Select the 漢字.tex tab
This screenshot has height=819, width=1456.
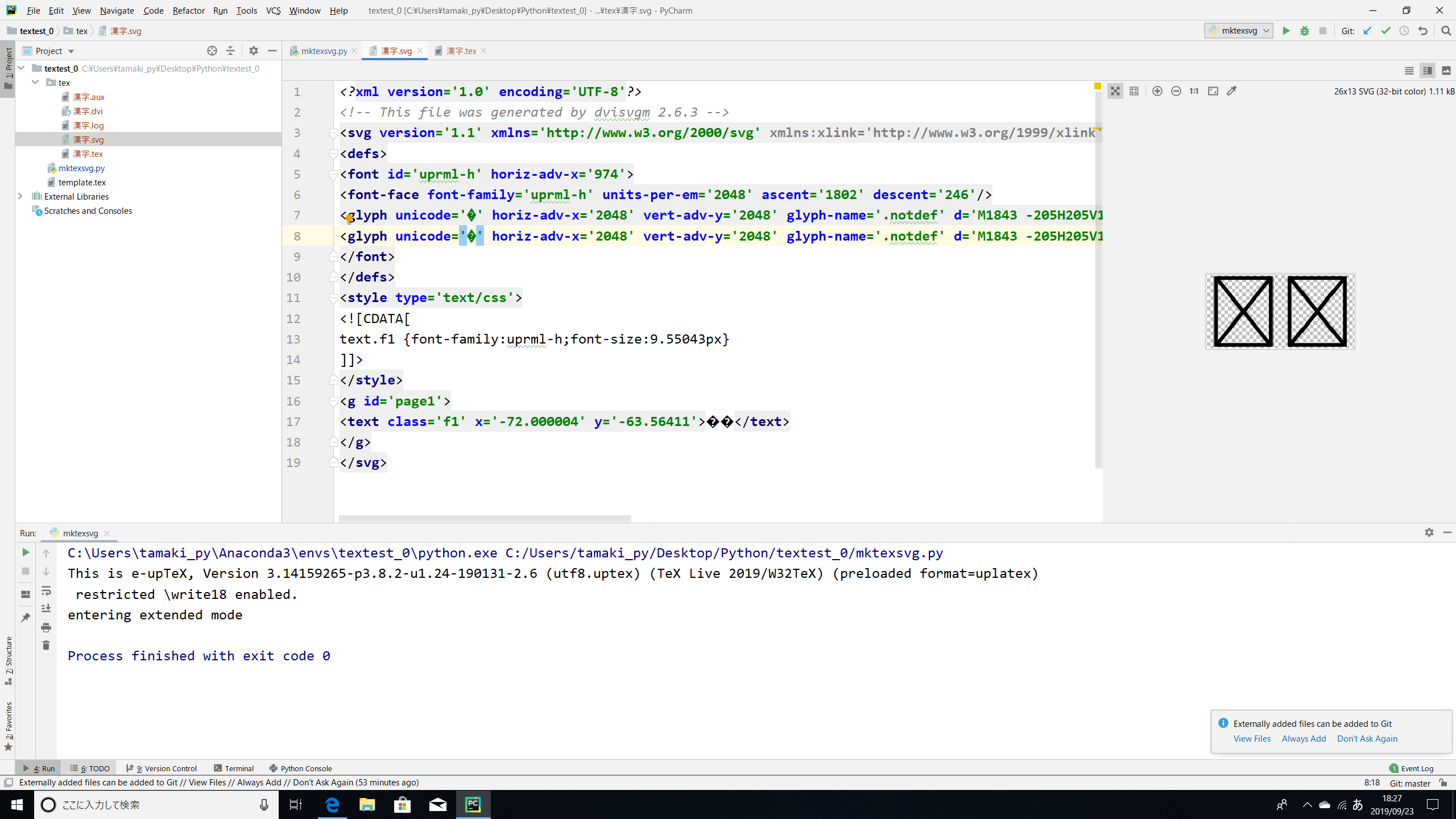[x=461, y=50]
